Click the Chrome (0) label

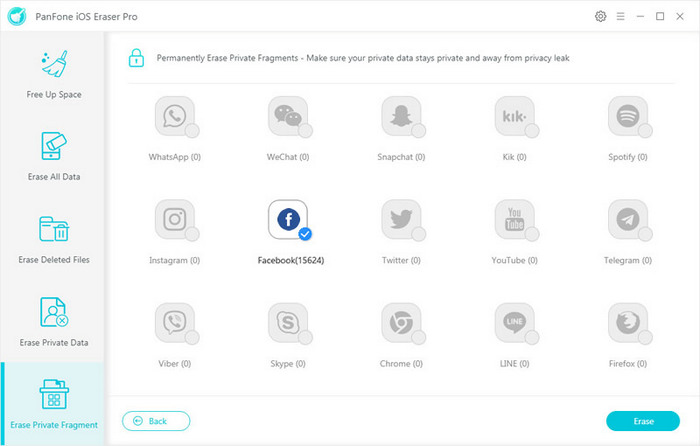(401, 364)
